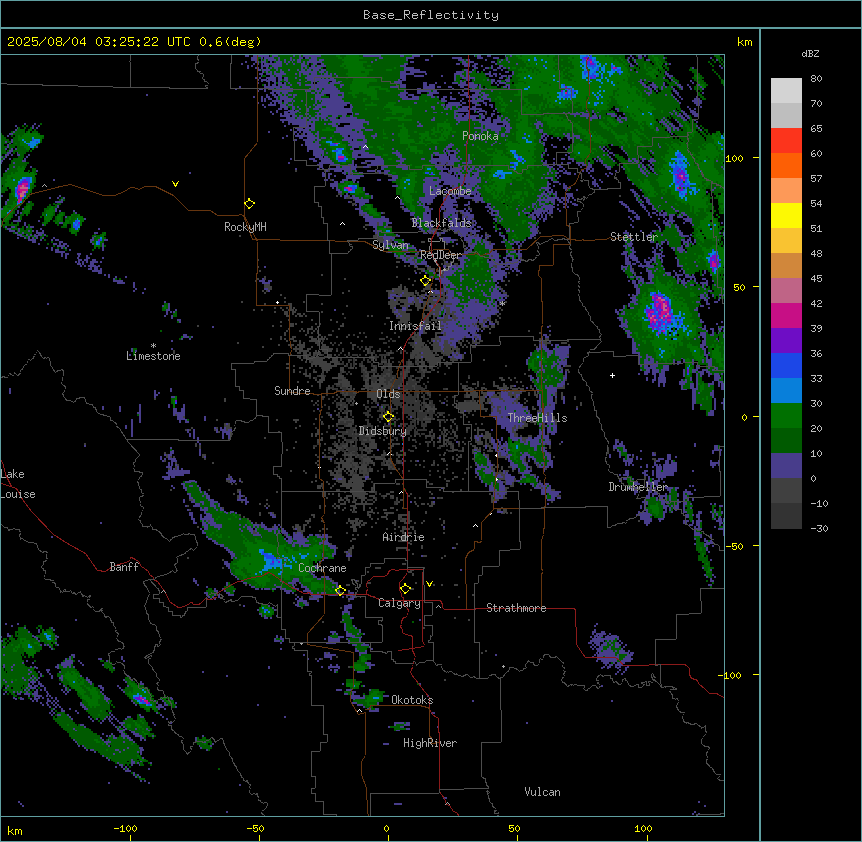The height and width of the screenshot is (842, 862).
Task: Click the Sylvan label
Action: [x=390, y=245]
